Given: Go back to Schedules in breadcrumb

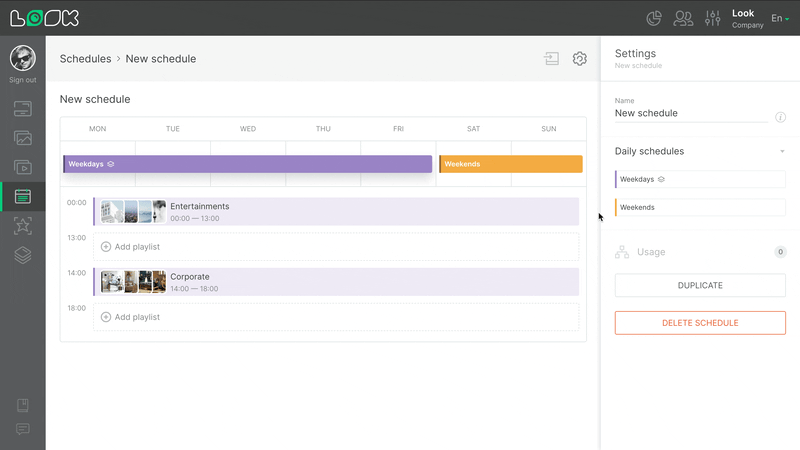Looking at the screenshot, I should 85,59.
